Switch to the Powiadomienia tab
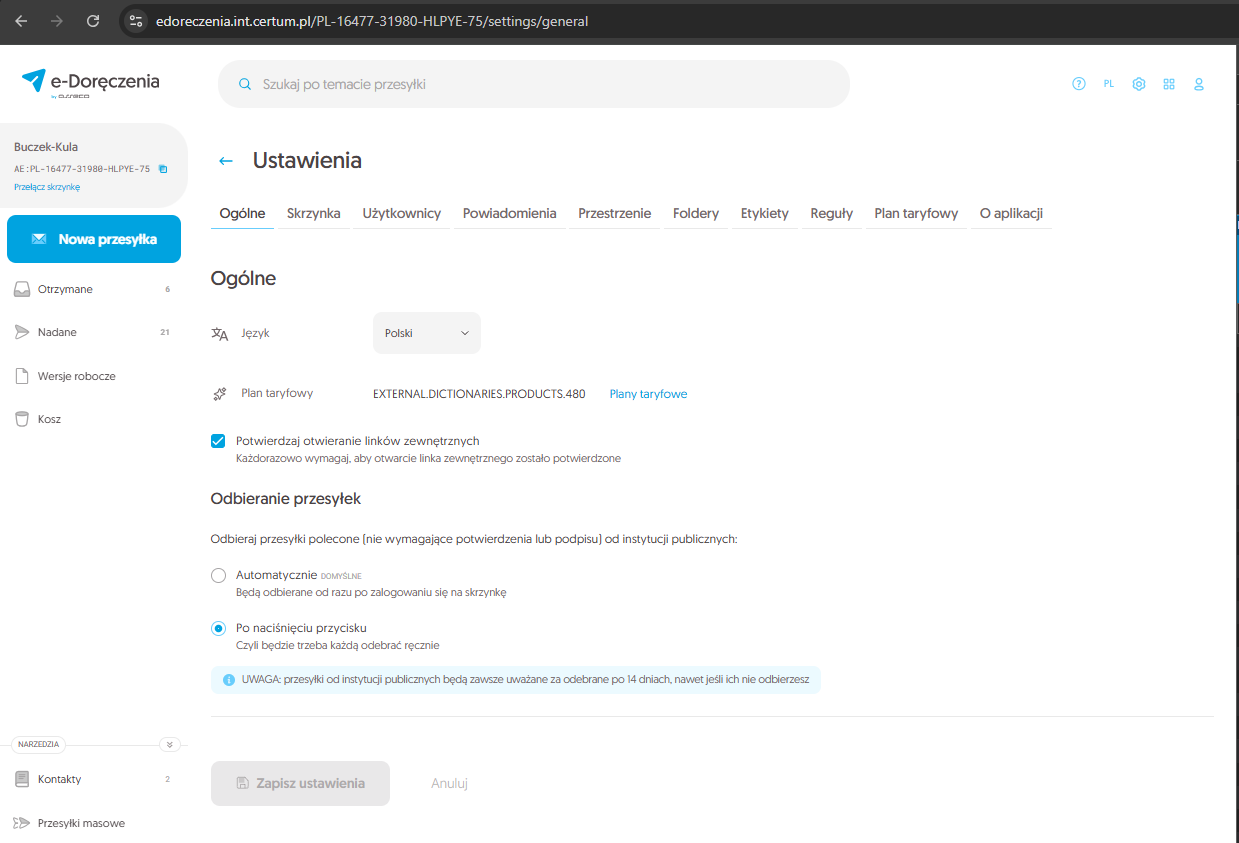Image resolution: width=1239 pixels, height=843 pixels. (x=509, y=213)
